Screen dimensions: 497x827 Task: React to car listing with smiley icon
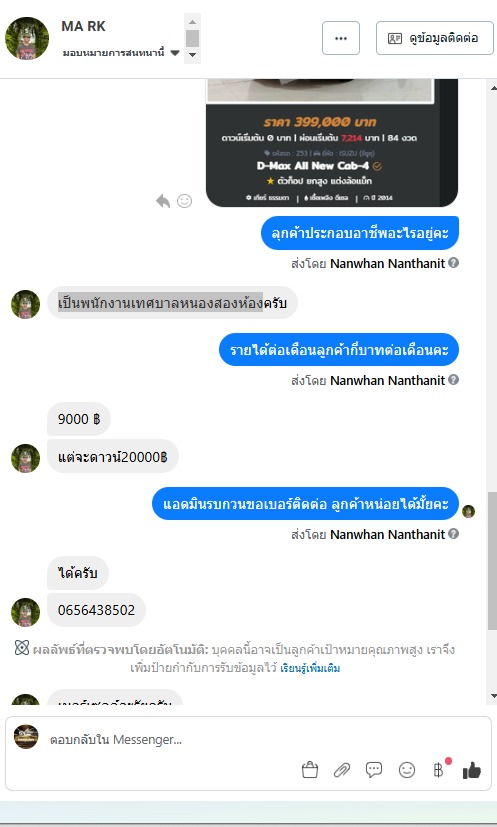coord(184,201)
